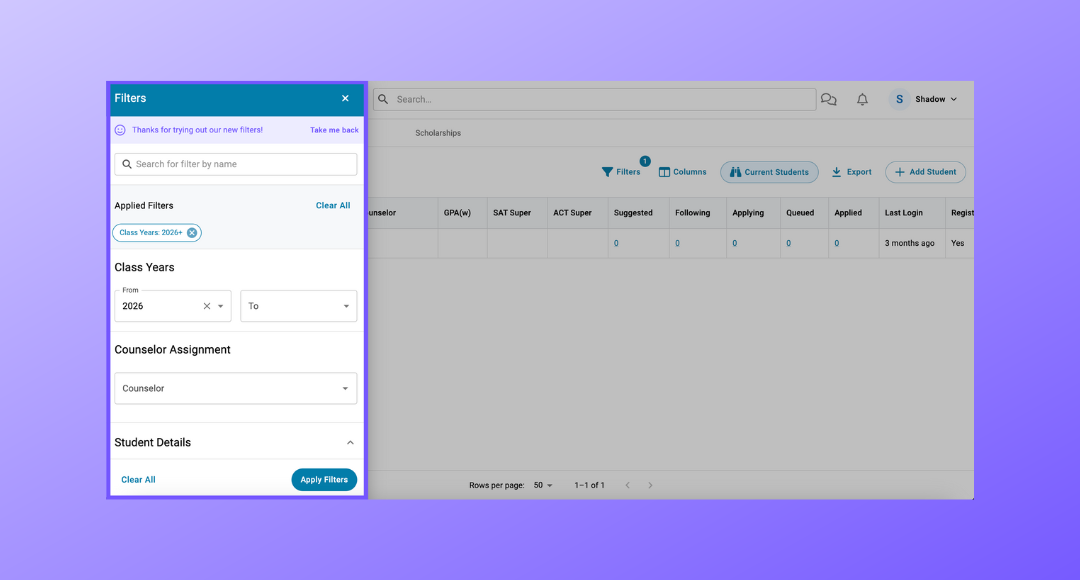
Task: Open the Counselor dropdown
Action: pyautogui.click(x=236, y=389)
